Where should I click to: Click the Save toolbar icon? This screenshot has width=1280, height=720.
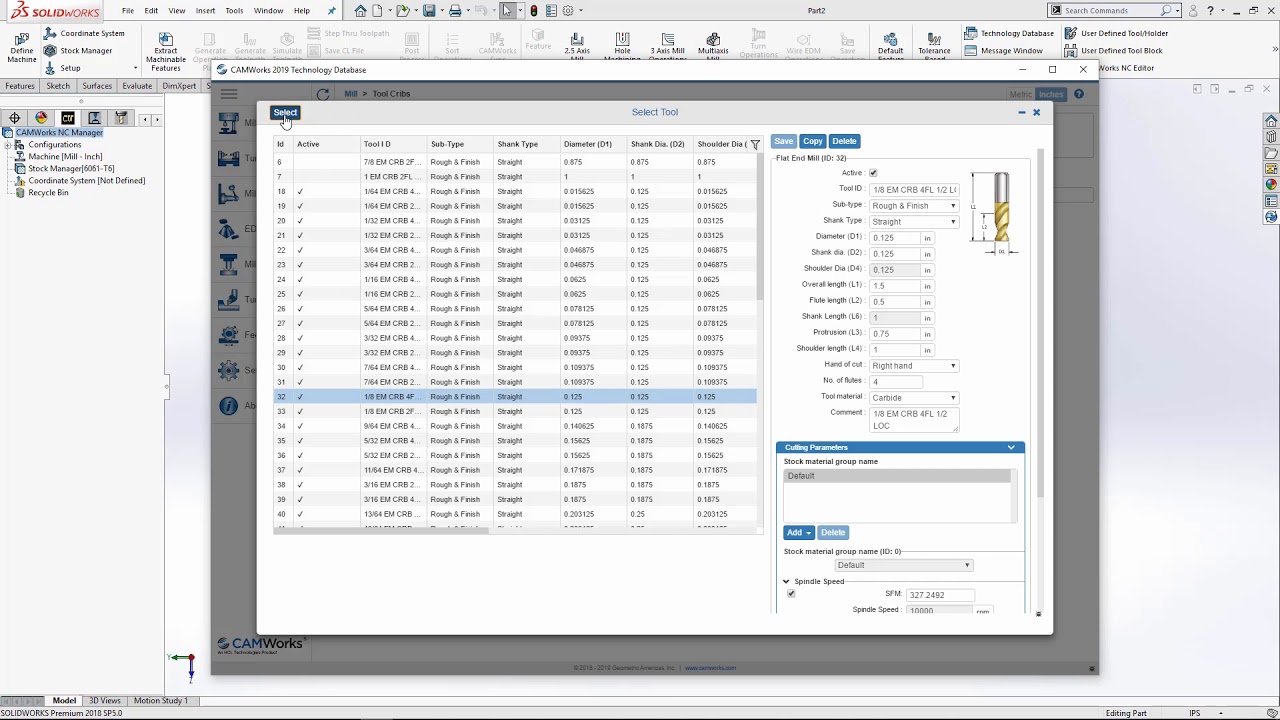(429, 11)
